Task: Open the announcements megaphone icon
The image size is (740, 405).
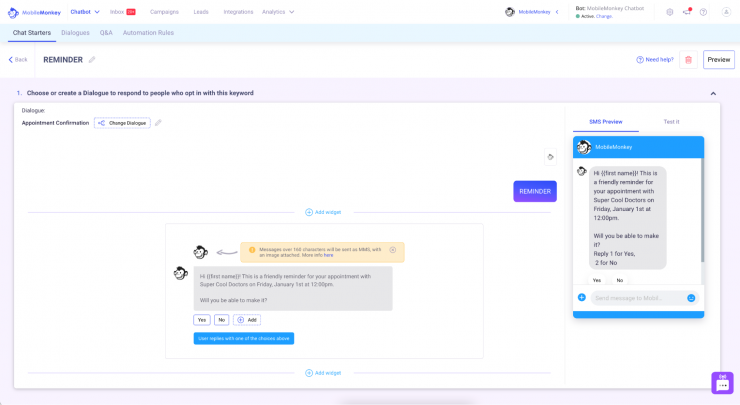Action: [687, 12]
